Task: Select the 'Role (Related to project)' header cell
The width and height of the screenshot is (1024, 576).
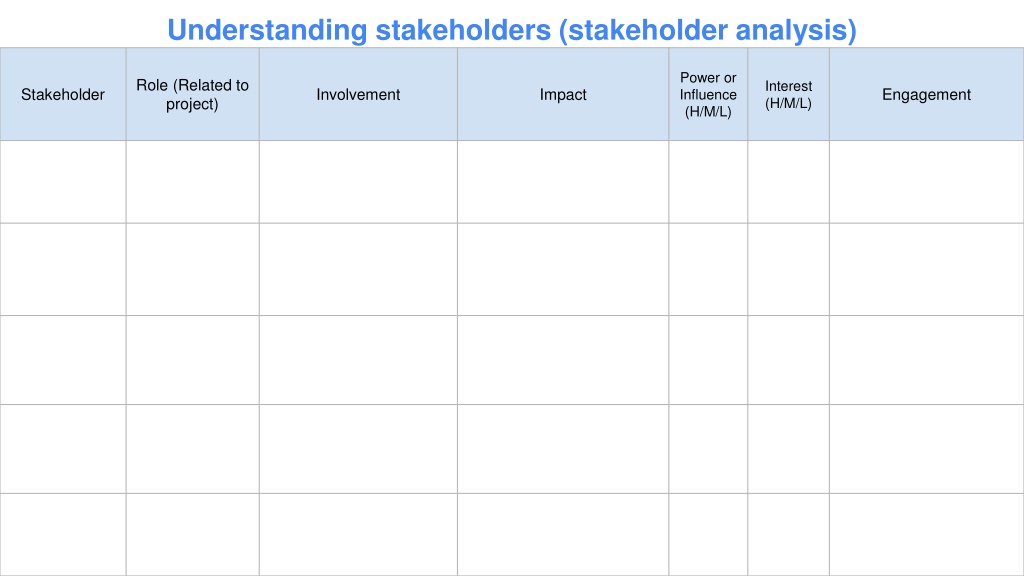Action: coord(193,94)
